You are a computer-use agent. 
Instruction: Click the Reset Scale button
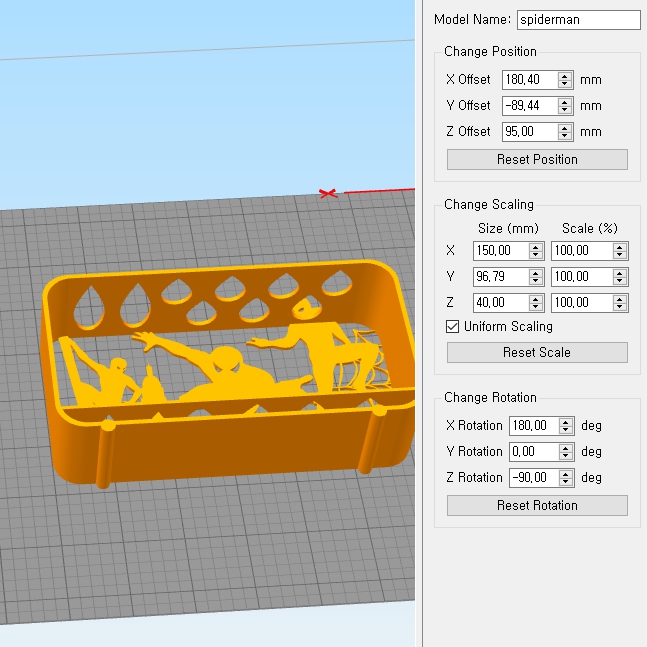tap(537, 352)
